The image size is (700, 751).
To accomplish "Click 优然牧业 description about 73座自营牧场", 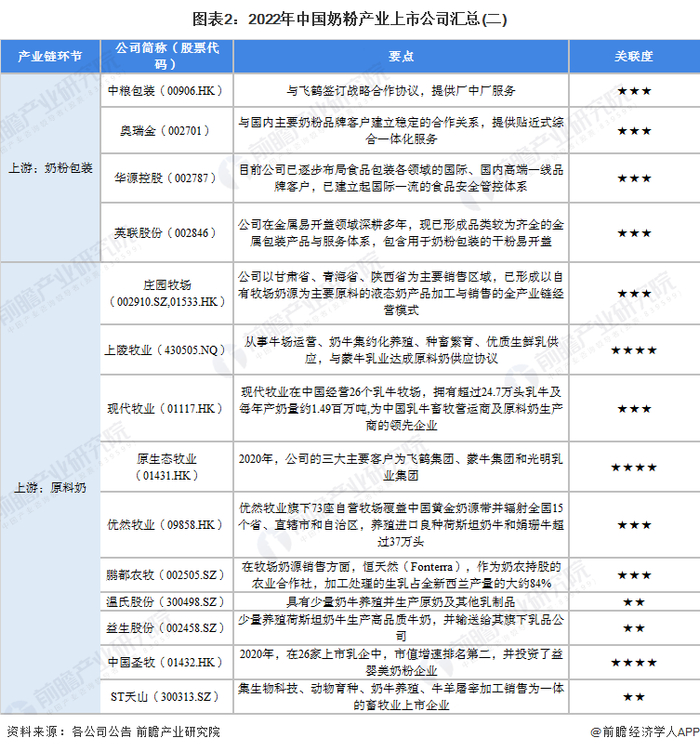I will click(401, 524).
